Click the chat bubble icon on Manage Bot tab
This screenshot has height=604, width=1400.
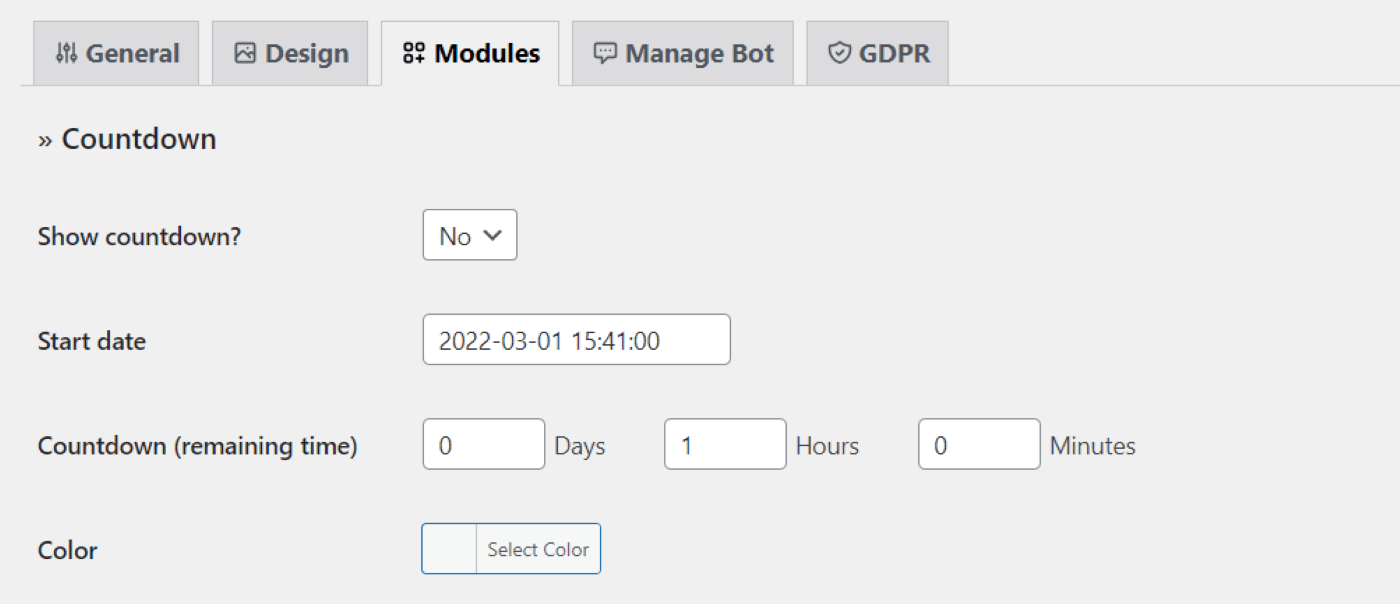pos(605,53)
